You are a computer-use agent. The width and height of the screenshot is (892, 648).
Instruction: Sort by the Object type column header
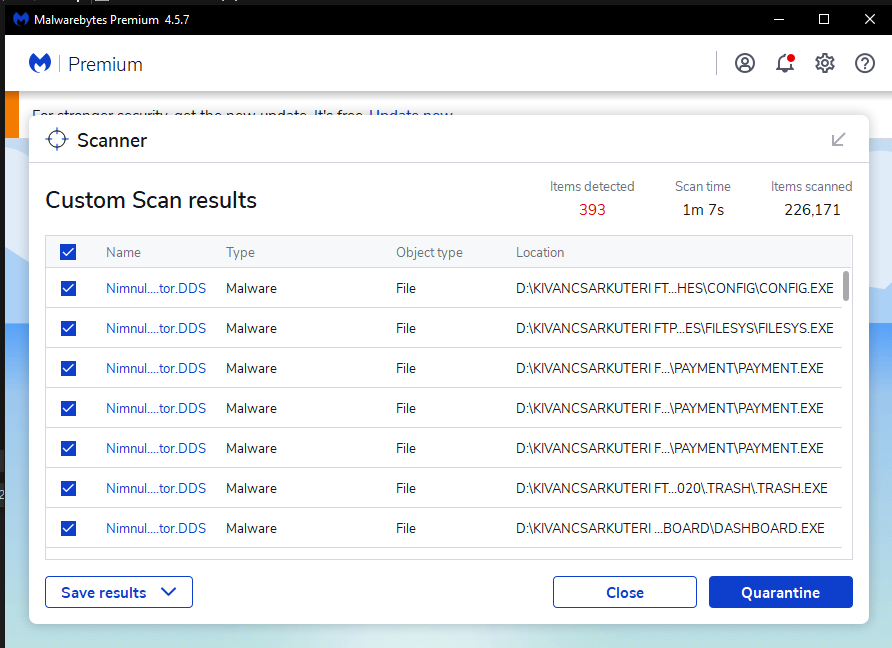[x=430, y=253]
